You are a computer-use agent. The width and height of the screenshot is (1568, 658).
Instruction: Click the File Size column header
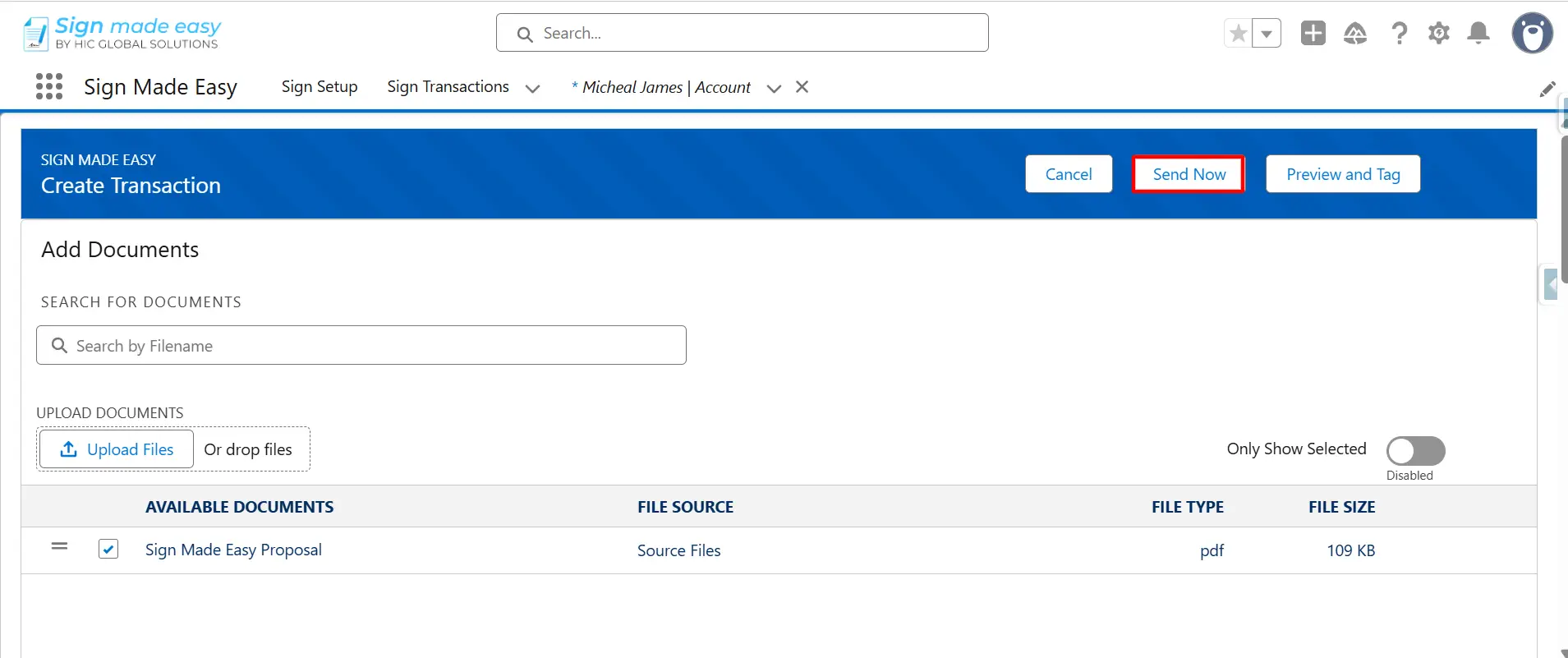coord(1342,507)
